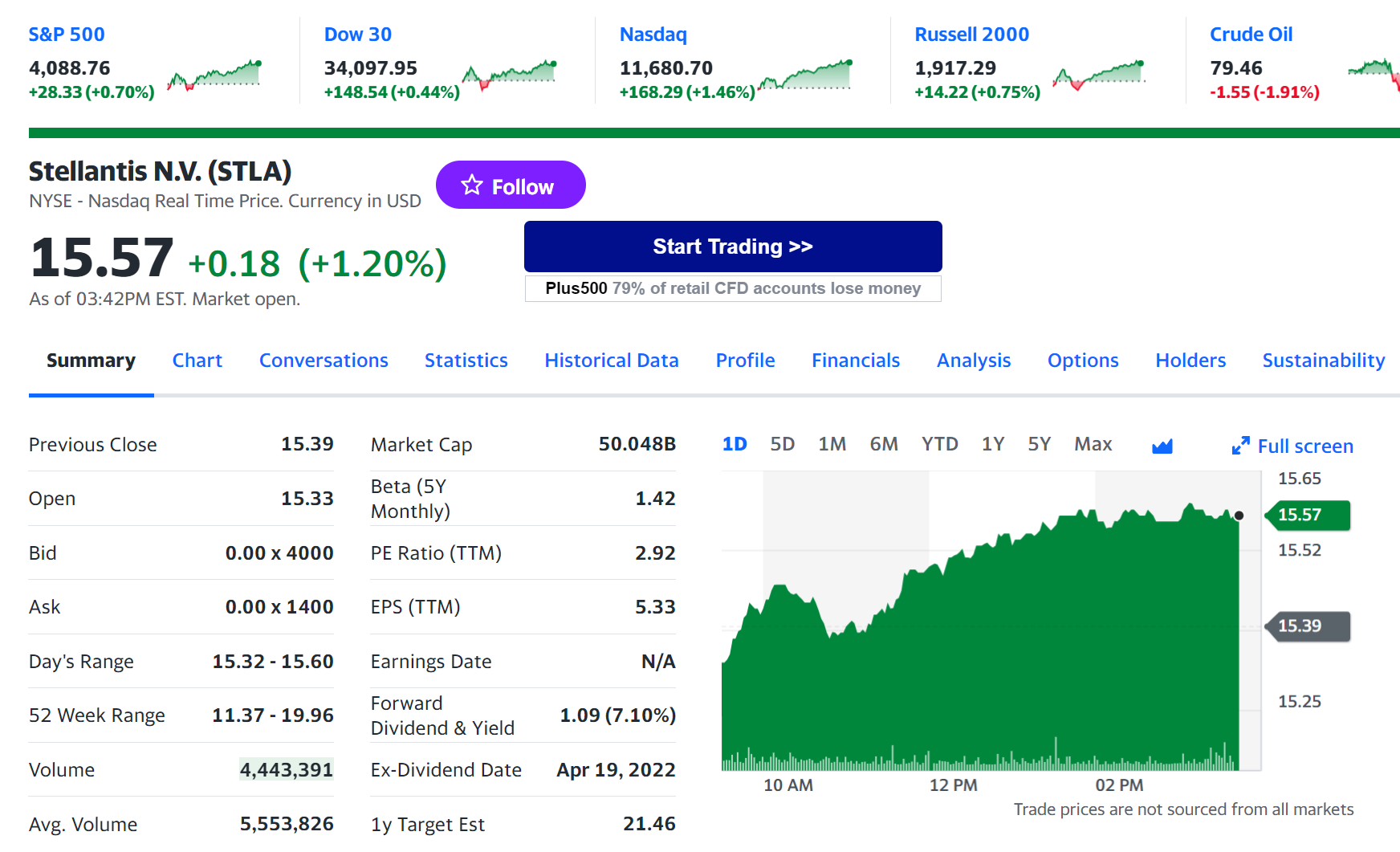Go to the Holders tab
1400x852 pixels.
[x=1190, y=361]
